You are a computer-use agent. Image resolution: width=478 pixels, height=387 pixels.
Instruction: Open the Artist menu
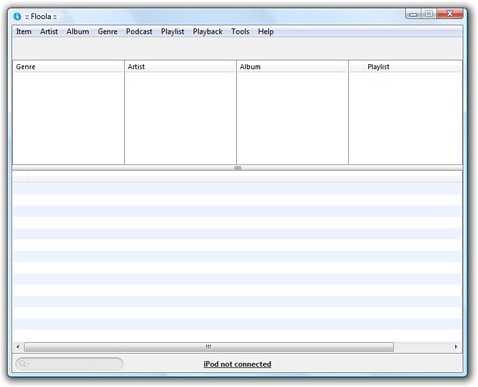[x=49, y=32]
